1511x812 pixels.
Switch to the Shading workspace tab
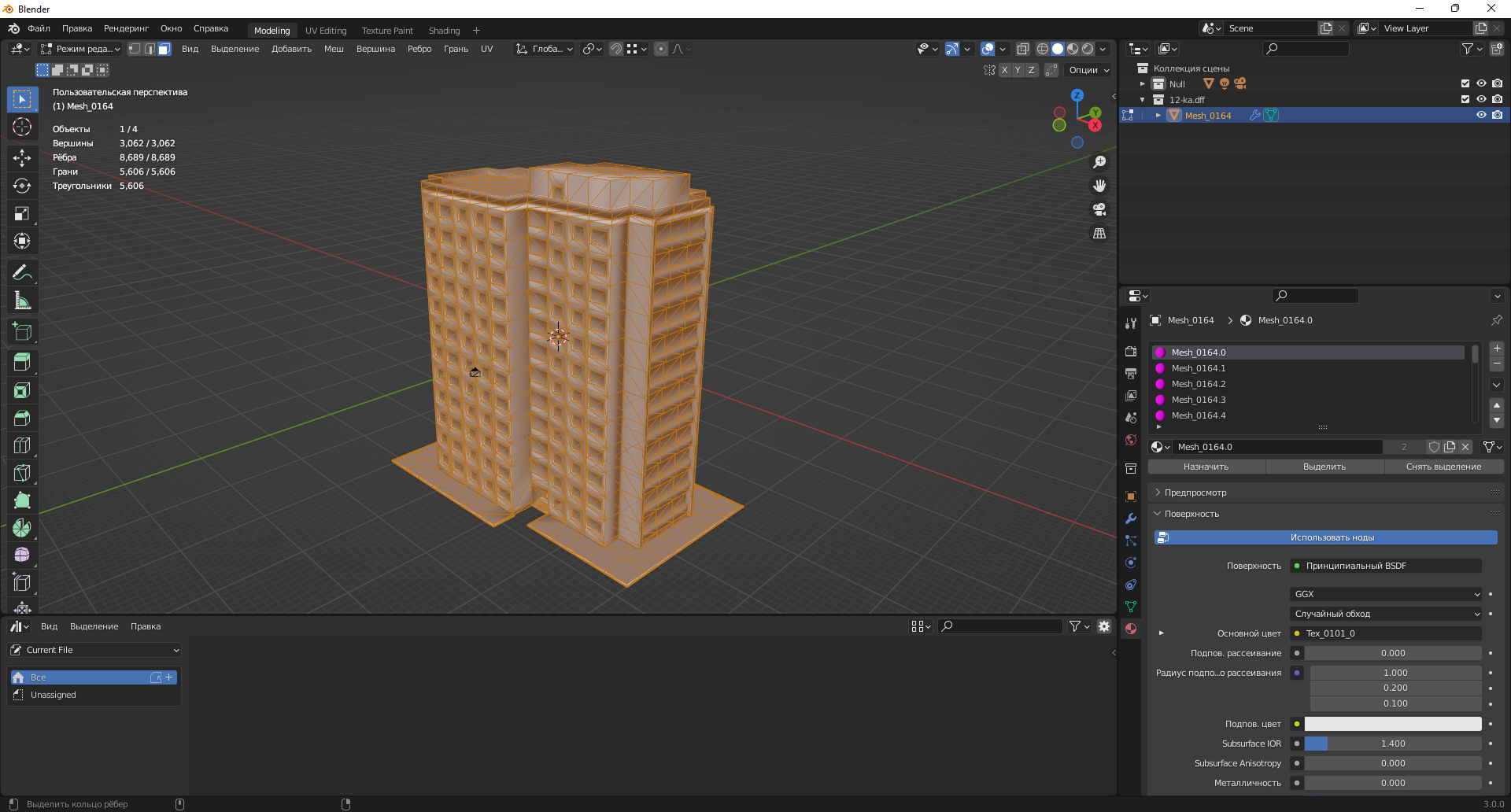(x=444, y=31)
